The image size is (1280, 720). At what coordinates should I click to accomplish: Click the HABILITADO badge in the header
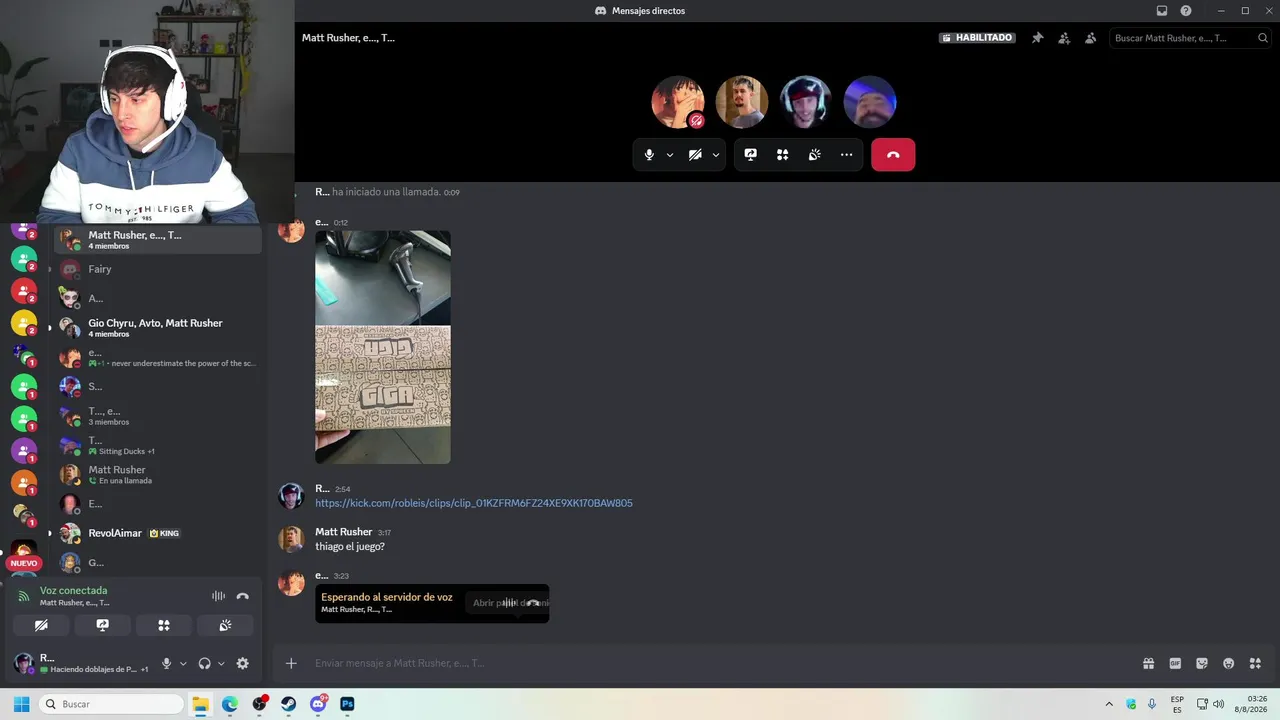coord(977,38)
